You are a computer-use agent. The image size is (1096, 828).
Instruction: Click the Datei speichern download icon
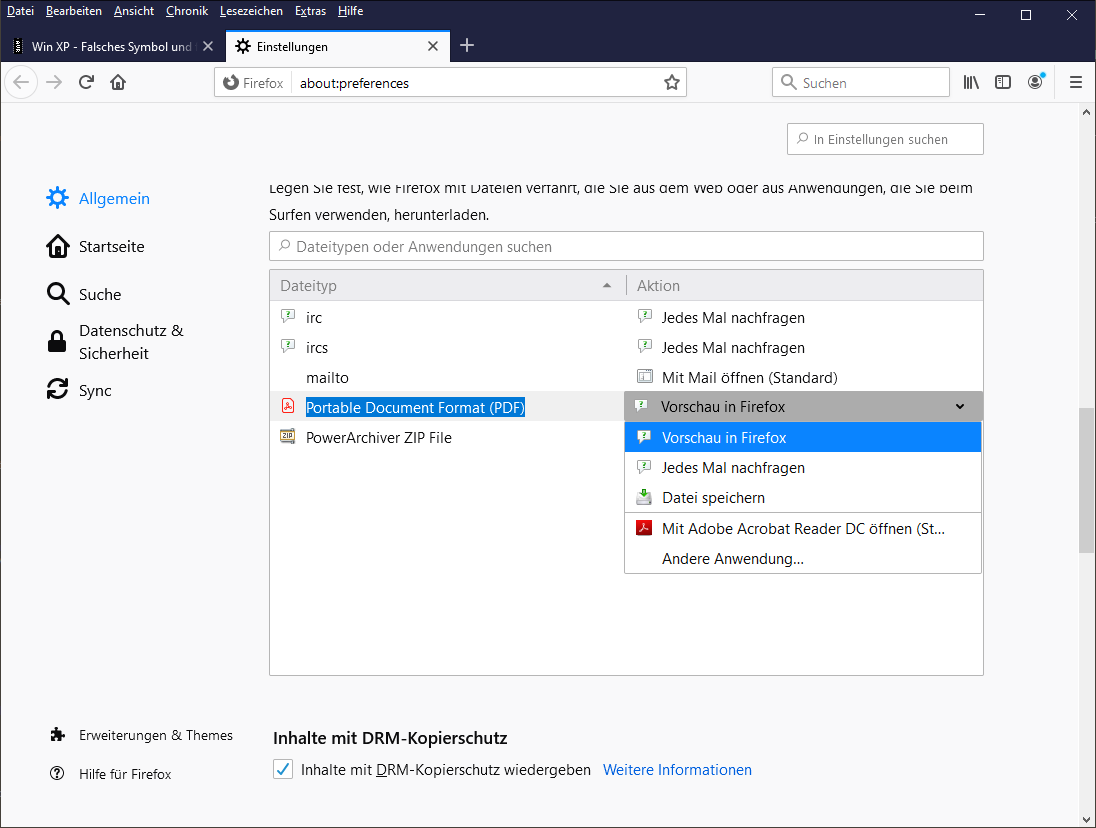(644, 497)
